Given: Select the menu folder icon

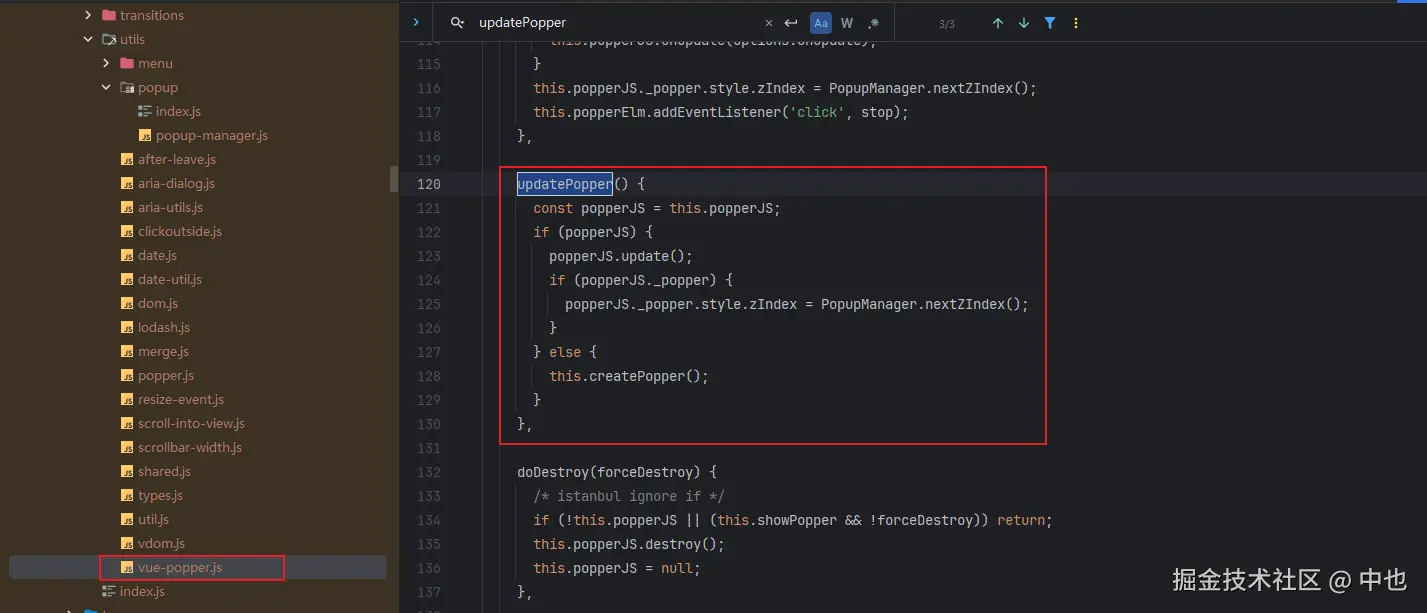Looking at the screenshot, I should pos(127,63).
